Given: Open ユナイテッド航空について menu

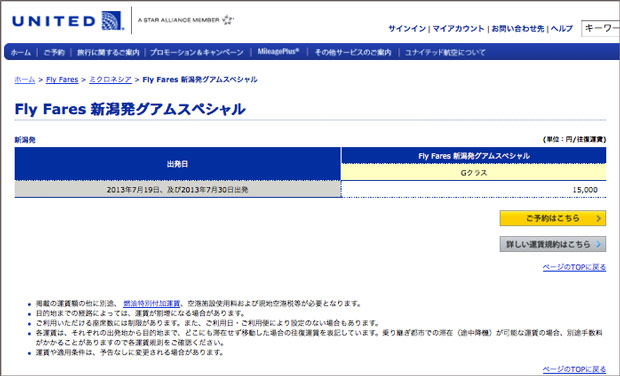Looking at the screenshot, I should [x=445, y=52].
